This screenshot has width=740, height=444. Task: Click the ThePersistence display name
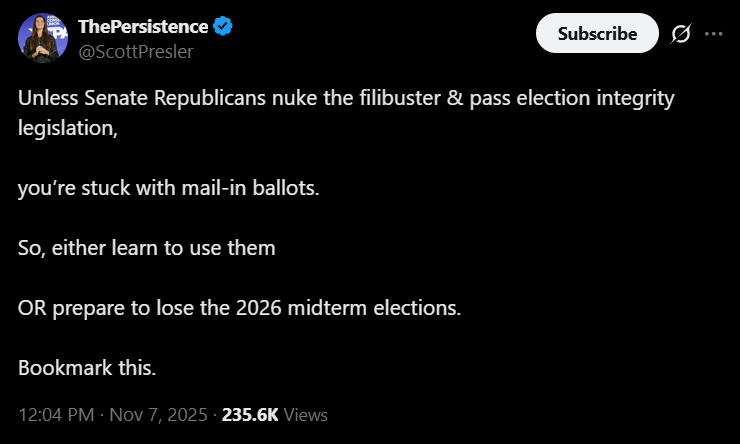[x=142, y=26]
